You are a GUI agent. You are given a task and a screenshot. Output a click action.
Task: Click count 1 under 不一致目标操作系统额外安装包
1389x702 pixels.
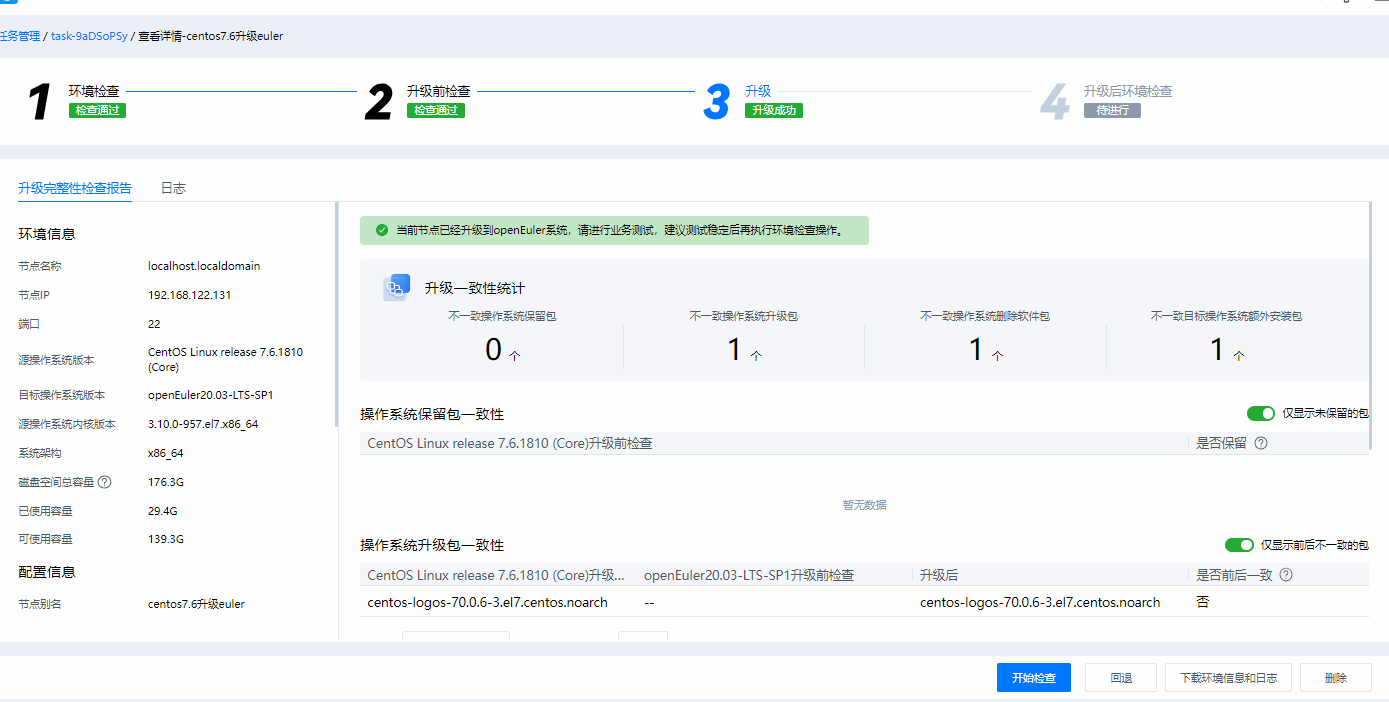point(1217,350)
